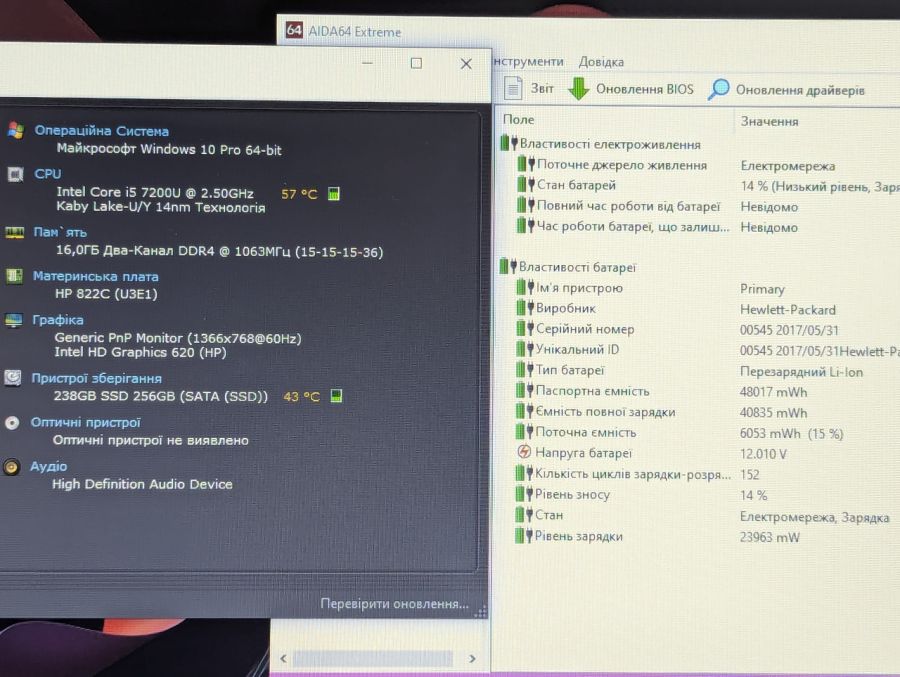The height and width of the screenshot is (677, 900).
Task: Click the 12.010 V voltage value
Action: point(763,454)
